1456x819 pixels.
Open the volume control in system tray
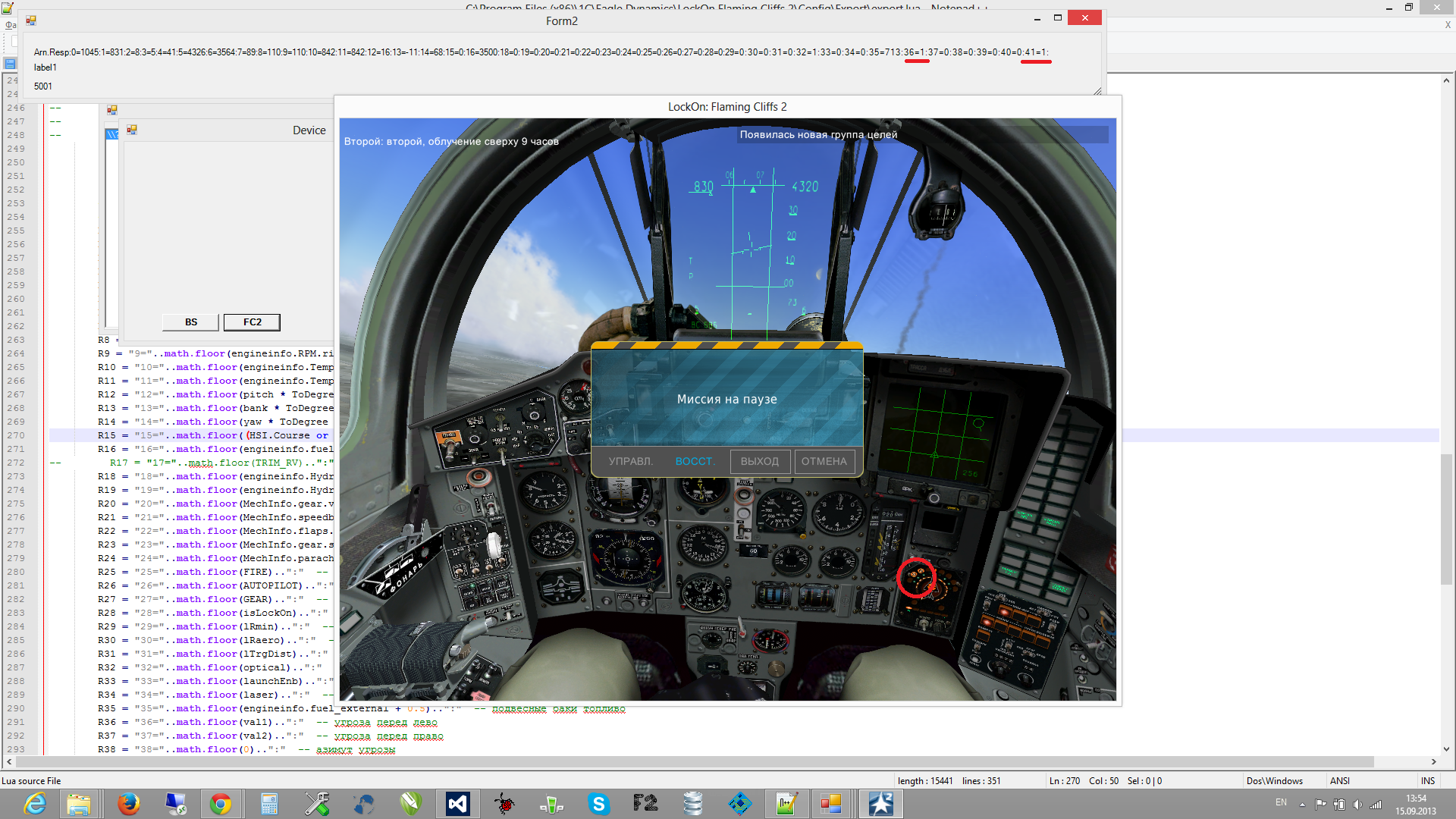[x=1357, y=805]
